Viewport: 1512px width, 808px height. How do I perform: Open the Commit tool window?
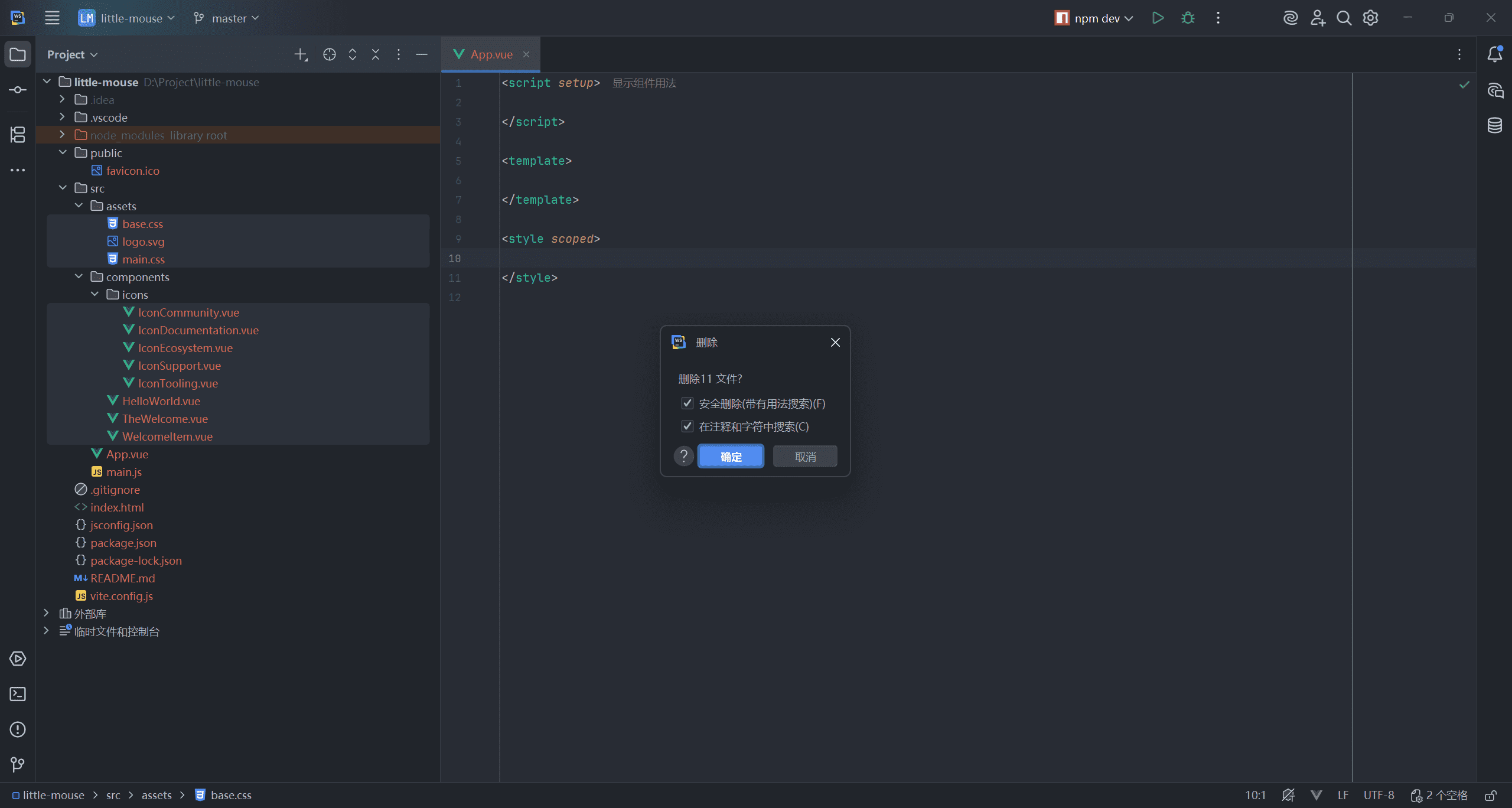tap(18, 90)
